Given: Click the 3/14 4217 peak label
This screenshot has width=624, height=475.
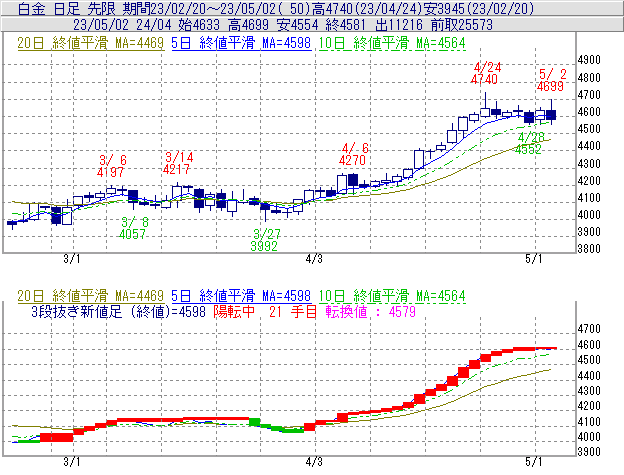Looking at the screenshot, I should [x=177, y=163].
